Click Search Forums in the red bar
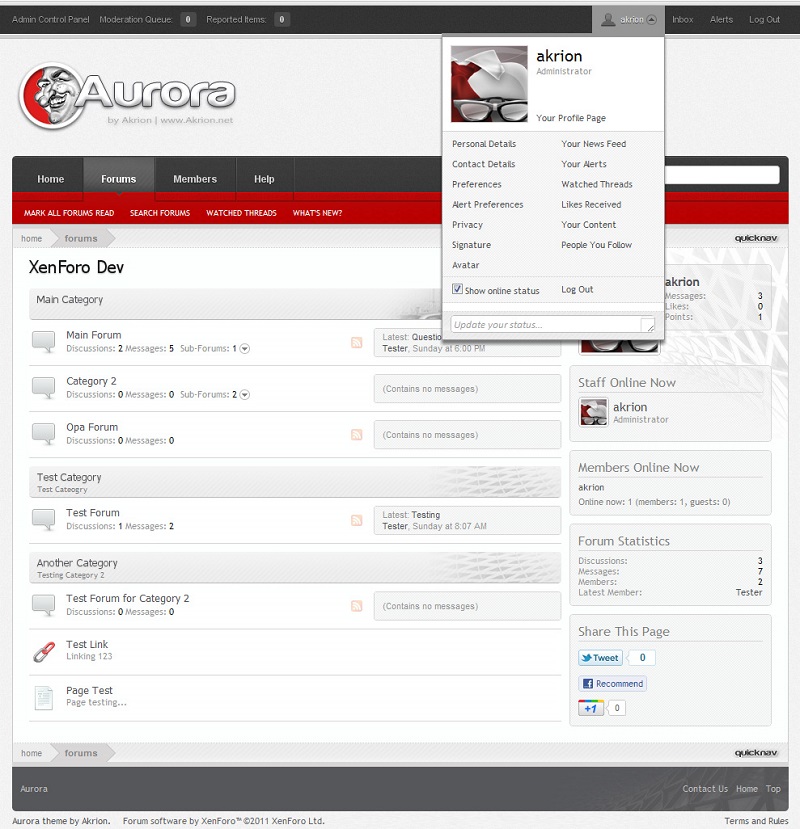Viewport: 800px width, 829px height. [x=160, y=213]
